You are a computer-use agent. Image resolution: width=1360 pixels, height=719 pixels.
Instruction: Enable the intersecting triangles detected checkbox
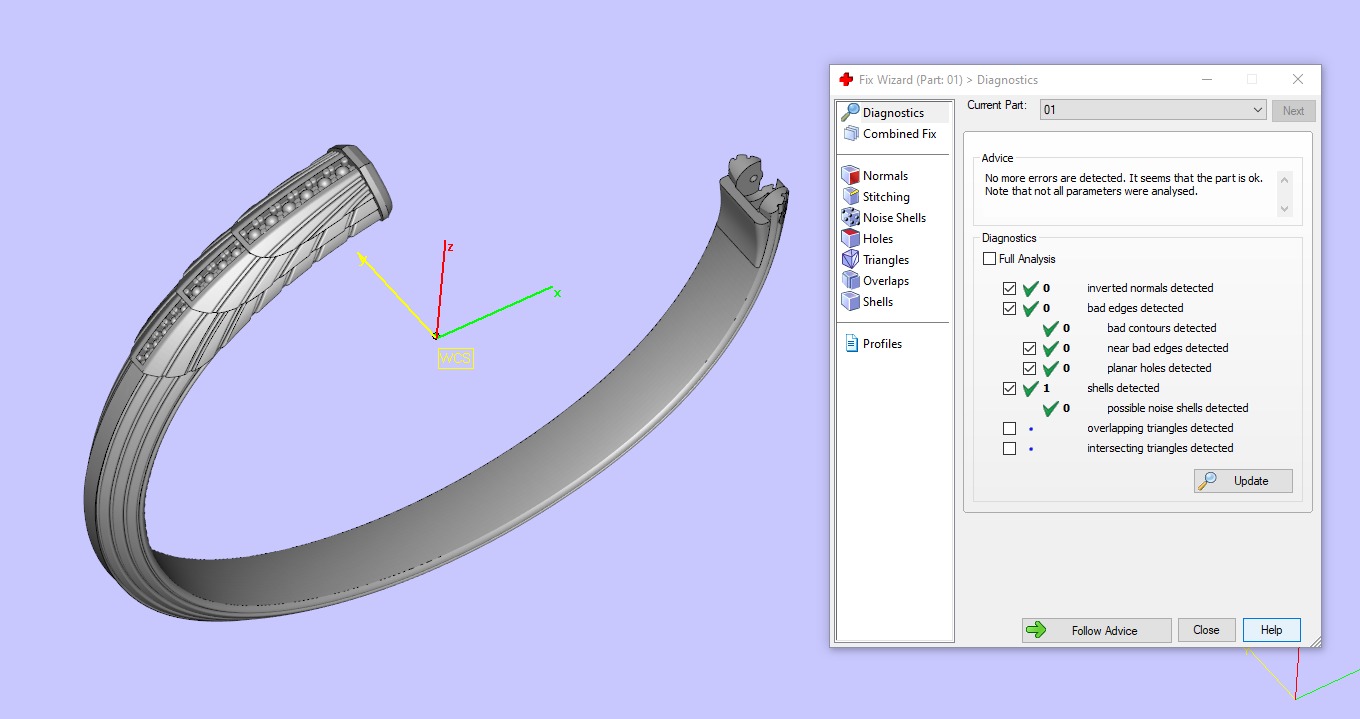point(1009,448)
